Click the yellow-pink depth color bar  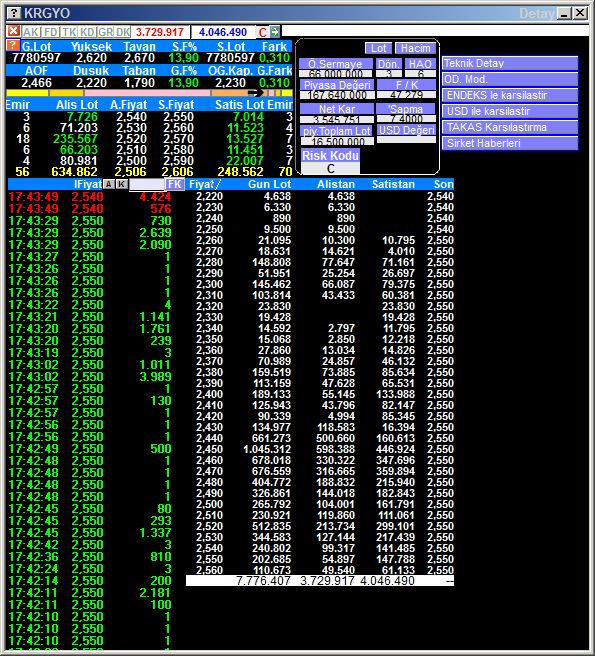pos(149,93)
